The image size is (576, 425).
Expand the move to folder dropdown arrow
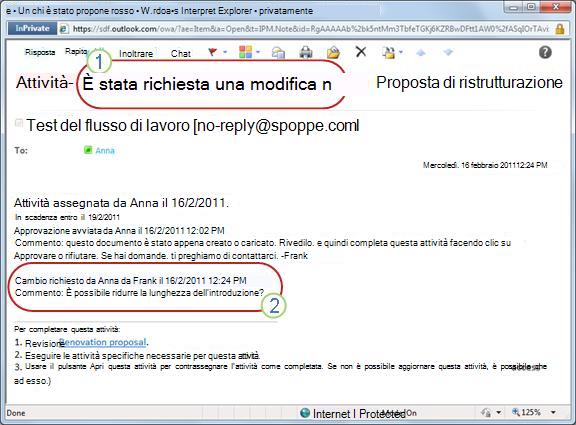point(401,52)
